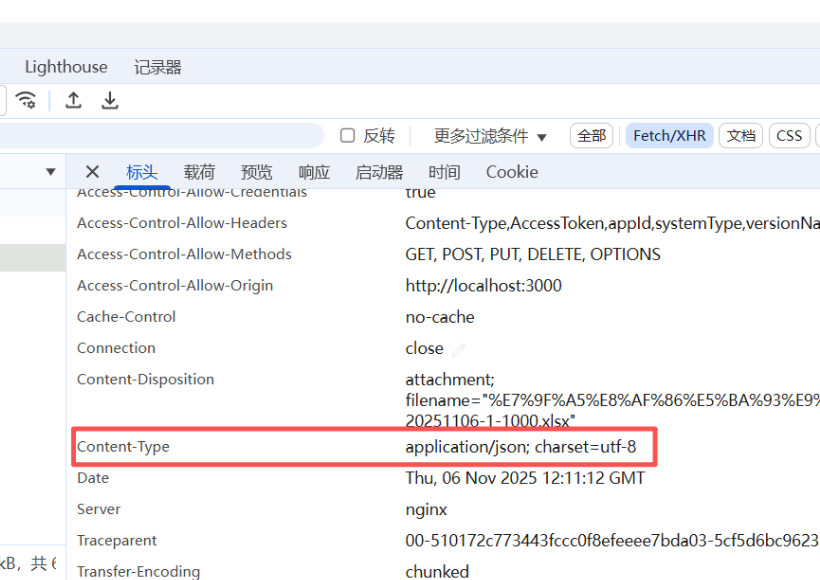Select GET, POST, PUT, DELETE, OPTIONS value
The height and width of the screenshot is (580, 820).
pyautogui.click(x=533, y=254)
